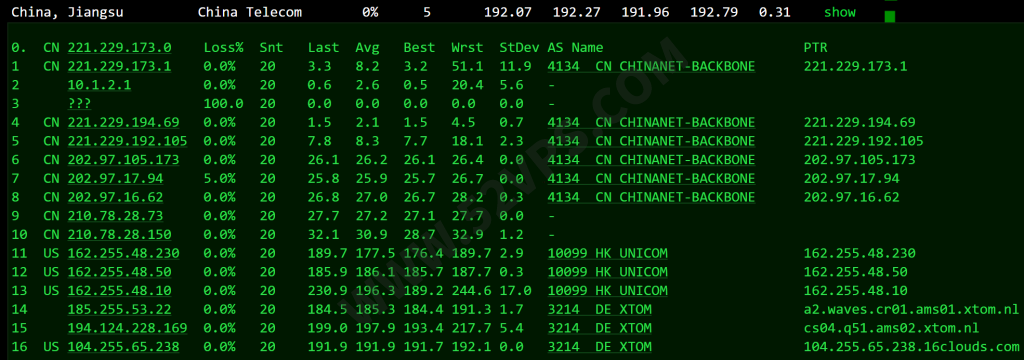Click AS link 4134 CN CHINANET-BACKBONE in hop 7
Viewport: 1024px width, 360px height.
coord(651,178)
